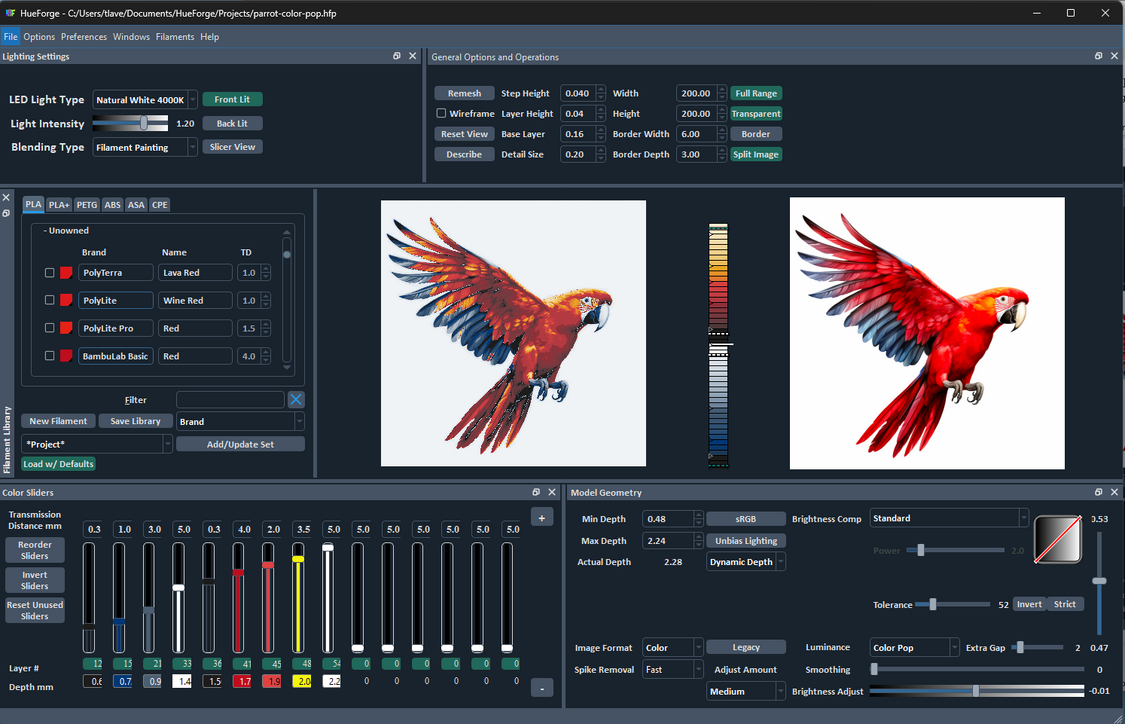This screenshot has height=724, width=1125.
Task: Click the HueForge icon in the title bar
Action: [10, 13]
